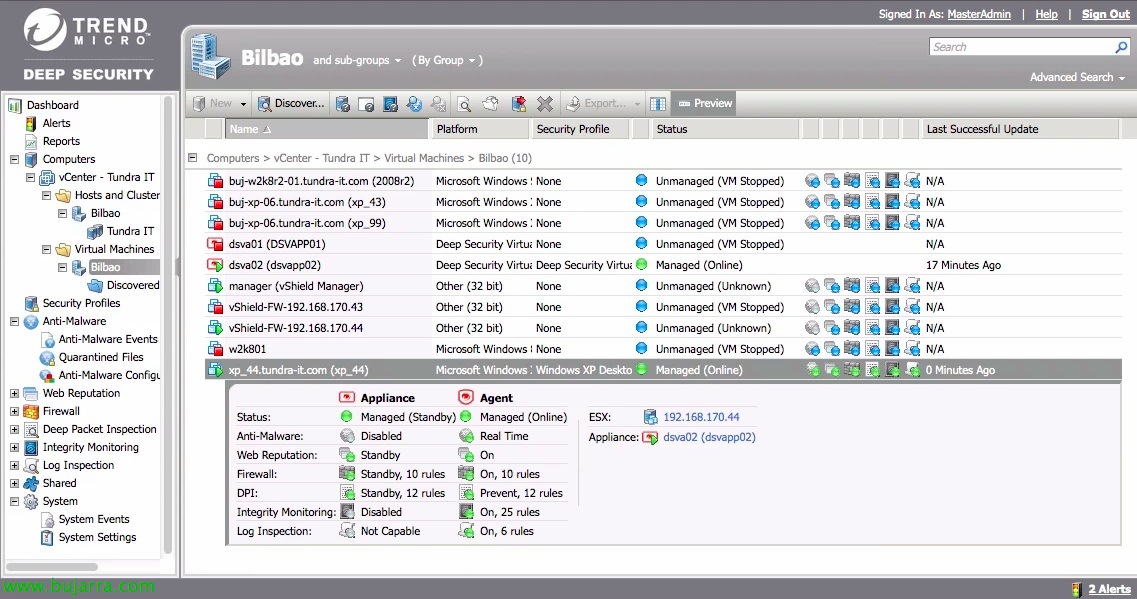Open the column chooser toolbar icon
This screenshot has width=1137, height=599.
point(658,104)
